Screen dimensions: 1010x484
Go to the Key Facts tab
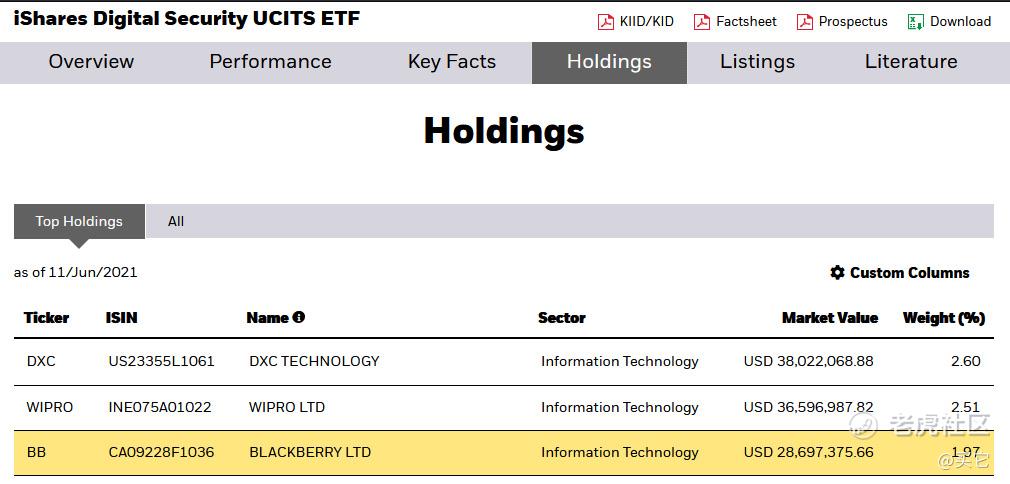click(x=451, y=62)
